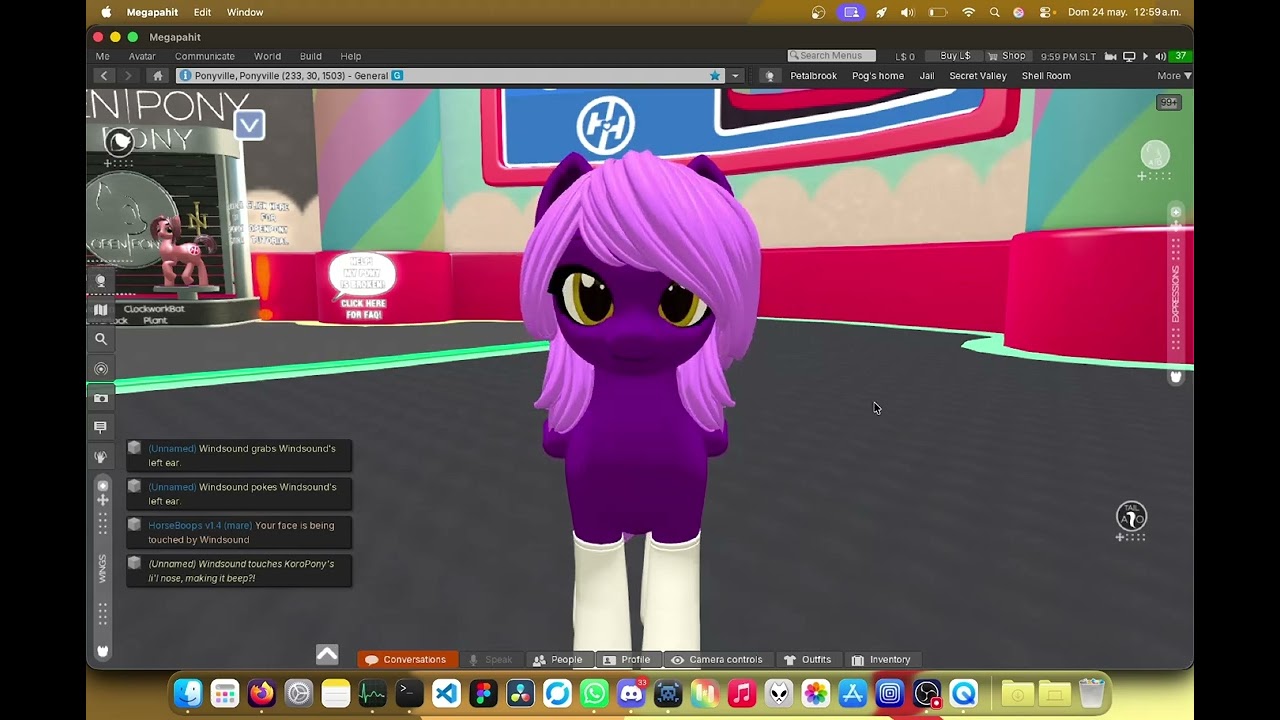Open the Outfits panel

808,660
